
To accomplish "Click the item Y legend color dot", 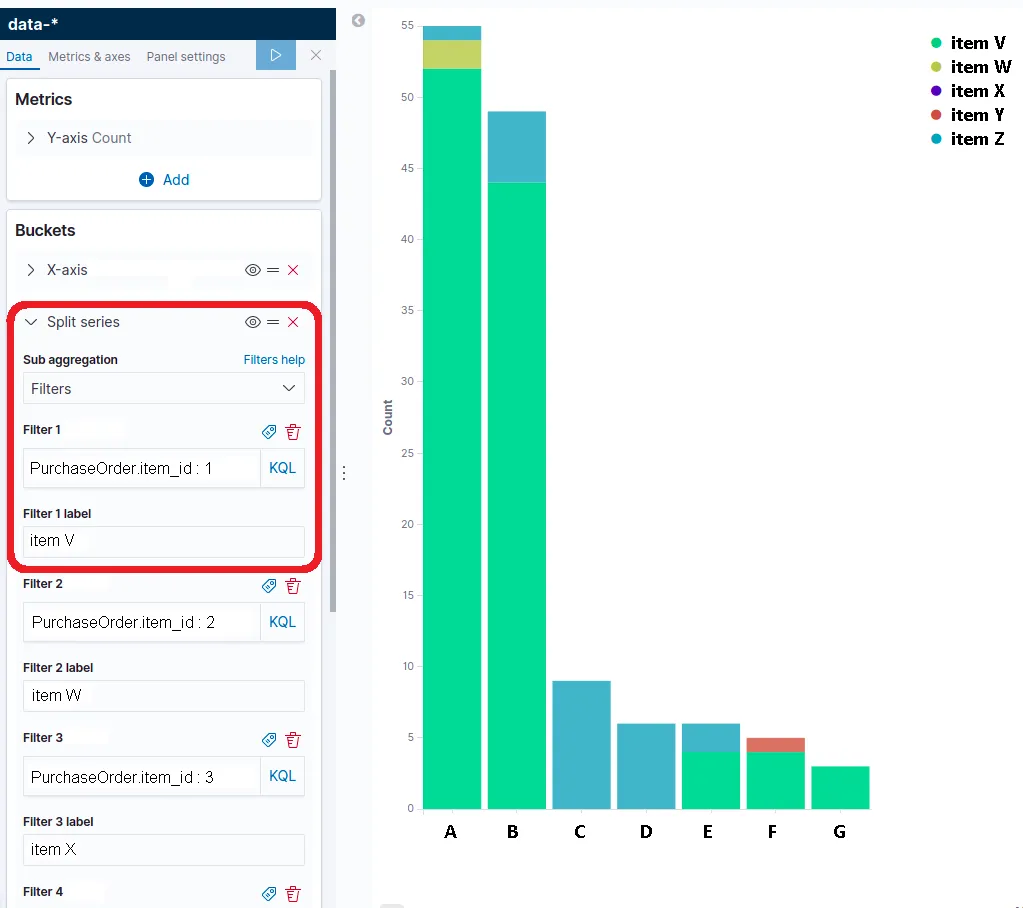I will tap(936, 115).
